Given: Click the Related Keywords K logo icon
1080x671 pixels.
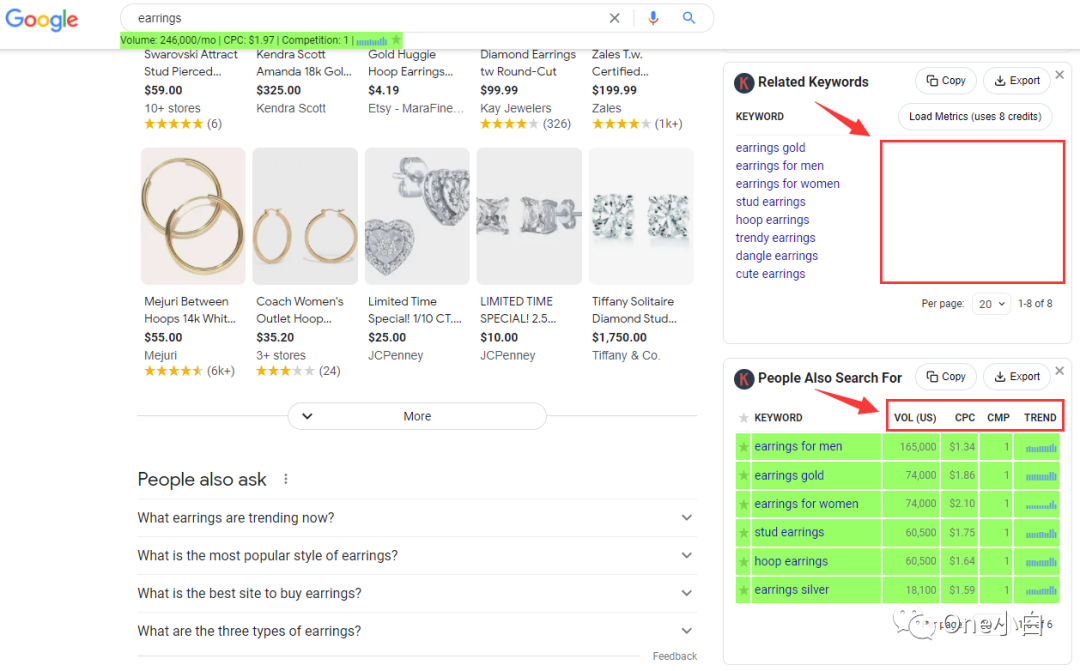Looking at the screenshot, I should (x=744, y=83).
